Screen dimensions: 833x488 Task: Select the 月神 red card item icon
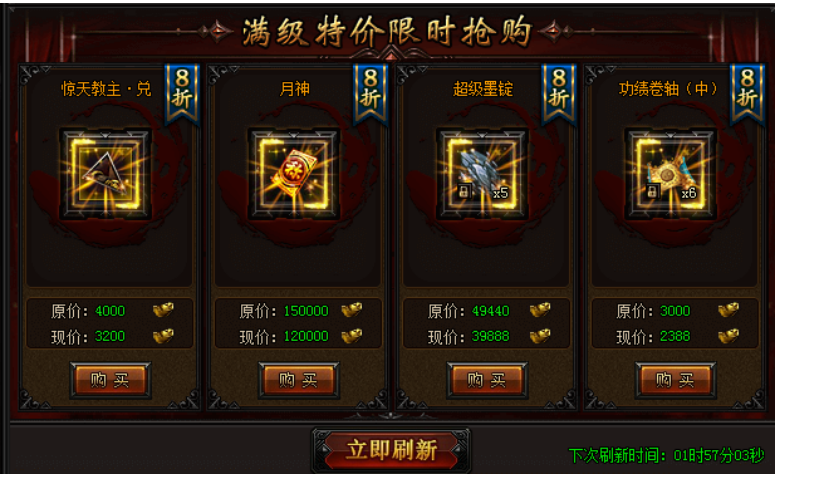click(294, 174)
